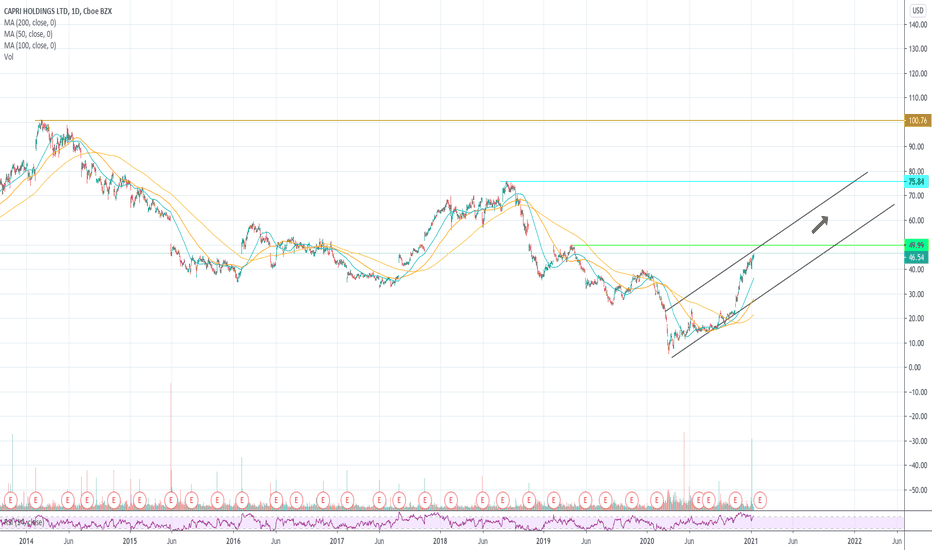Click the 2014 label on the time axis
The width and height of the screenshot is (932, 550).
[26, 541]
